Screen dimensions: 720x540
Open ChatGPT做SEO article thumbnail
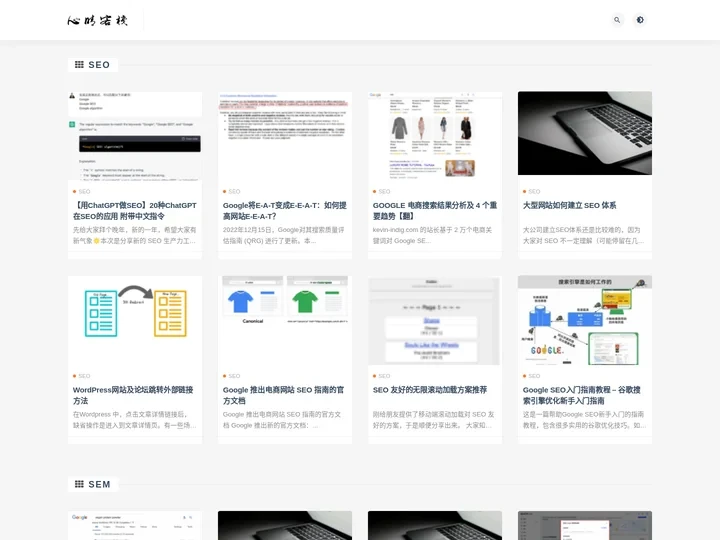(135, 136)
